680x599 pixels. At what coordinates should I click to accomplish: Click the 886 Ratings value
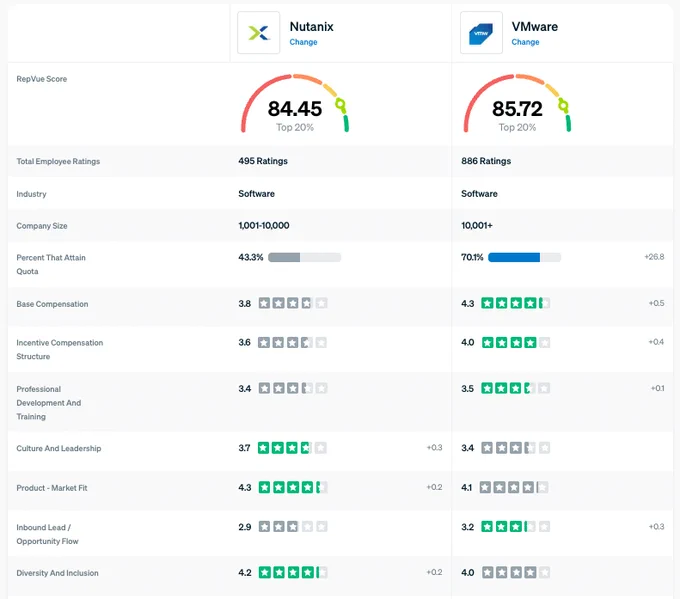tap(486, 161)
